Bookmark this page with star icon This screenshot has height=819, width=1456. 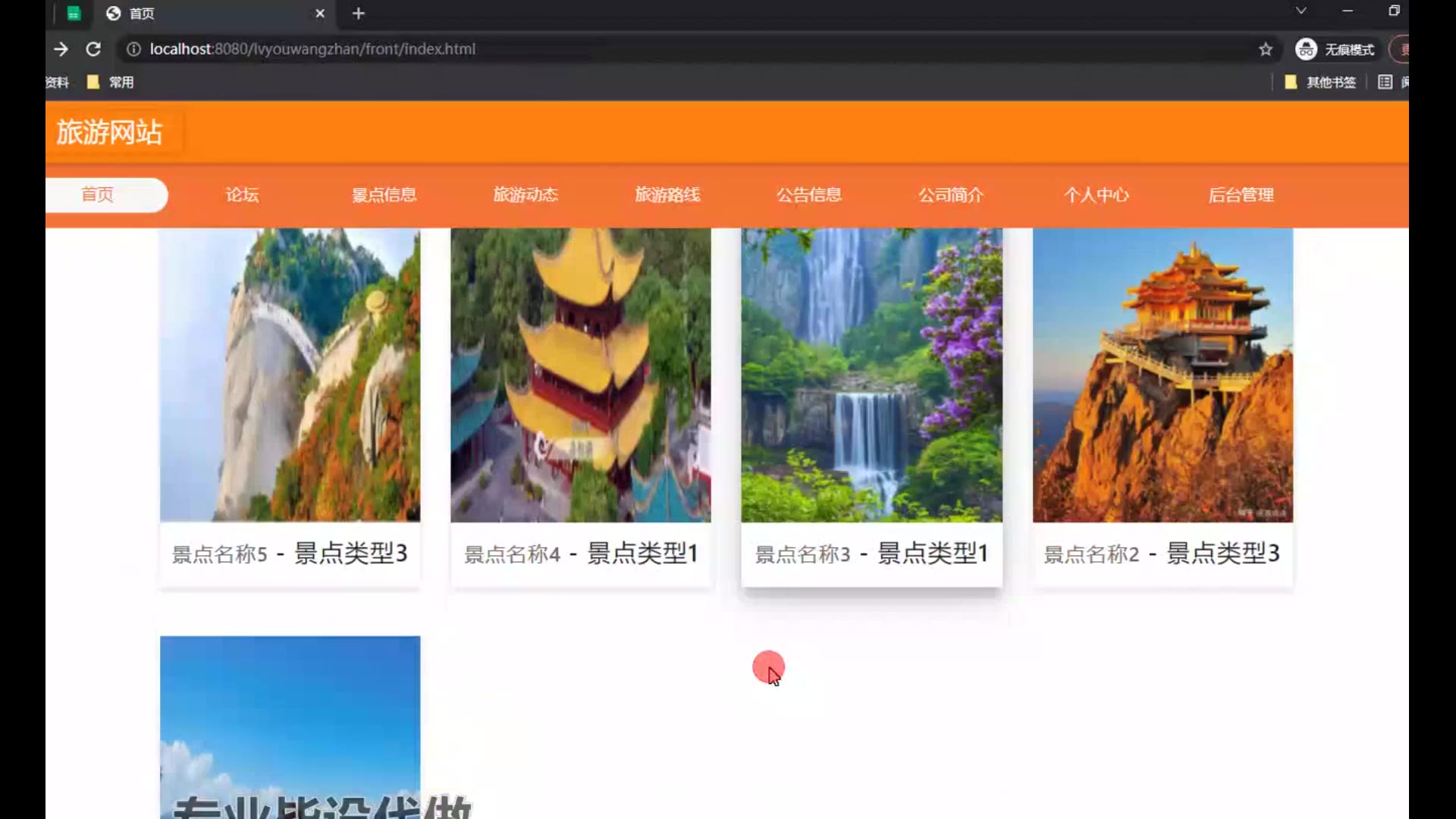1265,49
